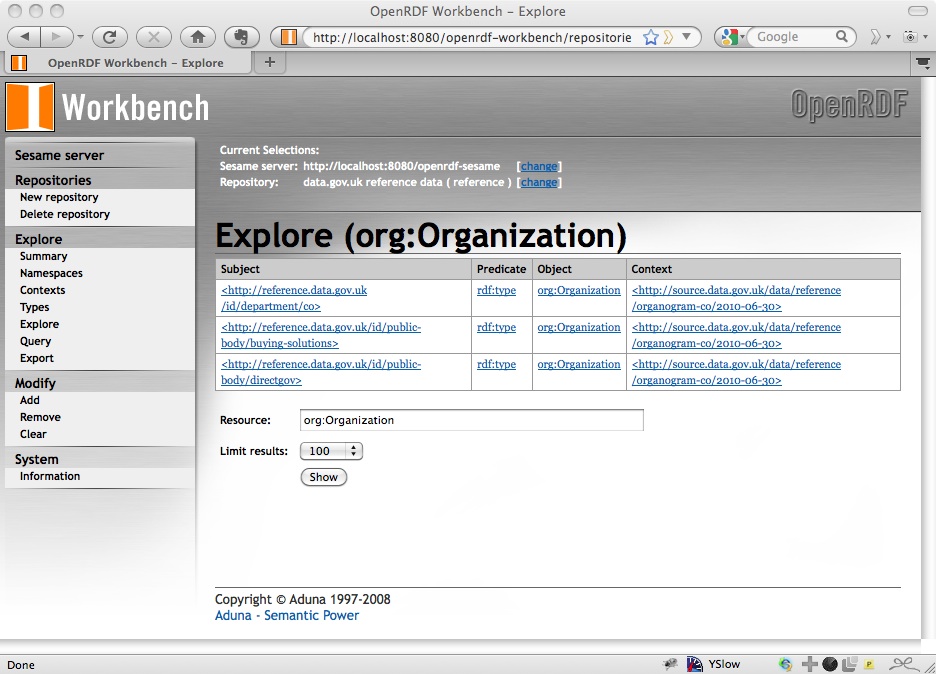Image resolution: width=936 pixels, height=674 pixels.
Task: Open a new tab with plus button
Action: (x=270, y=62)
